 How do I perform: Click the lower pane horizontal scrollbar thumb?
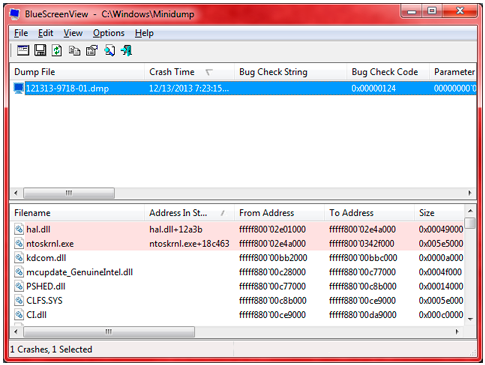pos(109,332)
